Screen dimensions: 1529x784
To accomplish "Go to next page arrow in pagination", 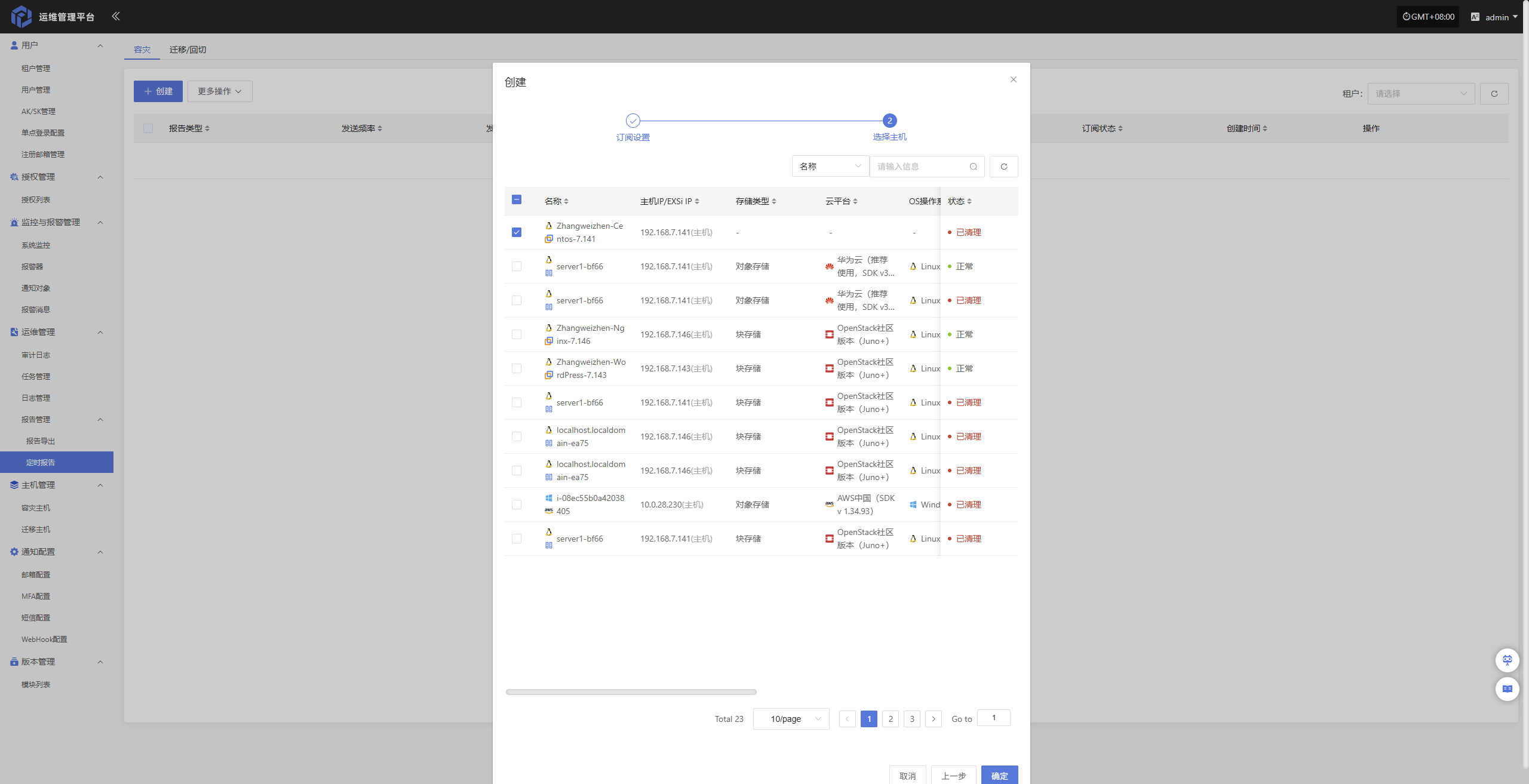I will coord(933,719).
